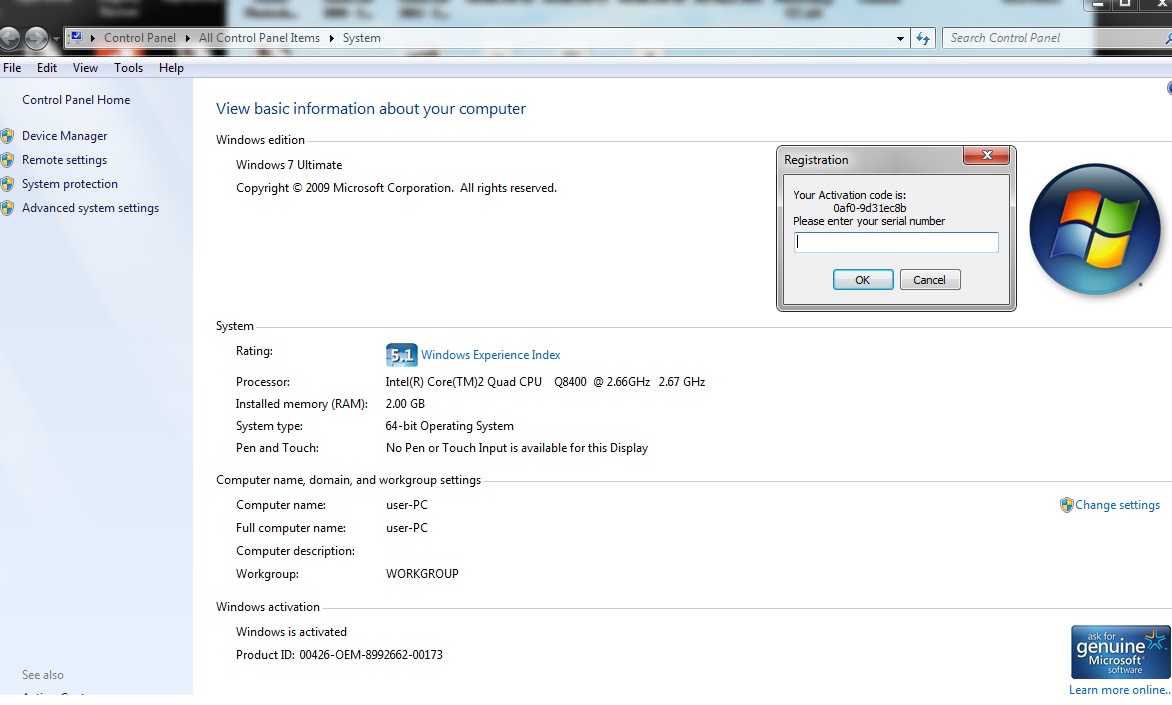The width and height of the screenshot is (1172, 705).
Task: Click shield icon next to Remote settings
Action: point(7,160)
